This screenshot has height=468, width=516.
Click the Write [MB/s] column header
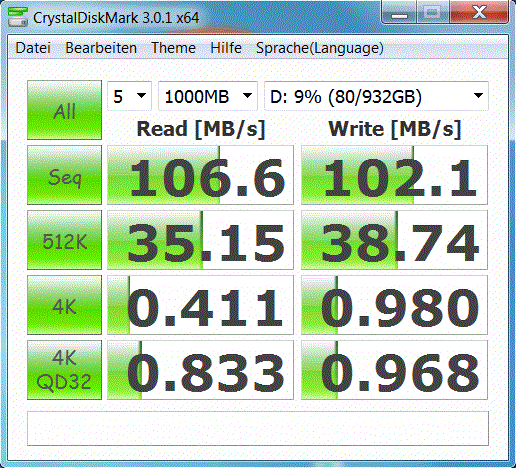click(x=395, y=129)
